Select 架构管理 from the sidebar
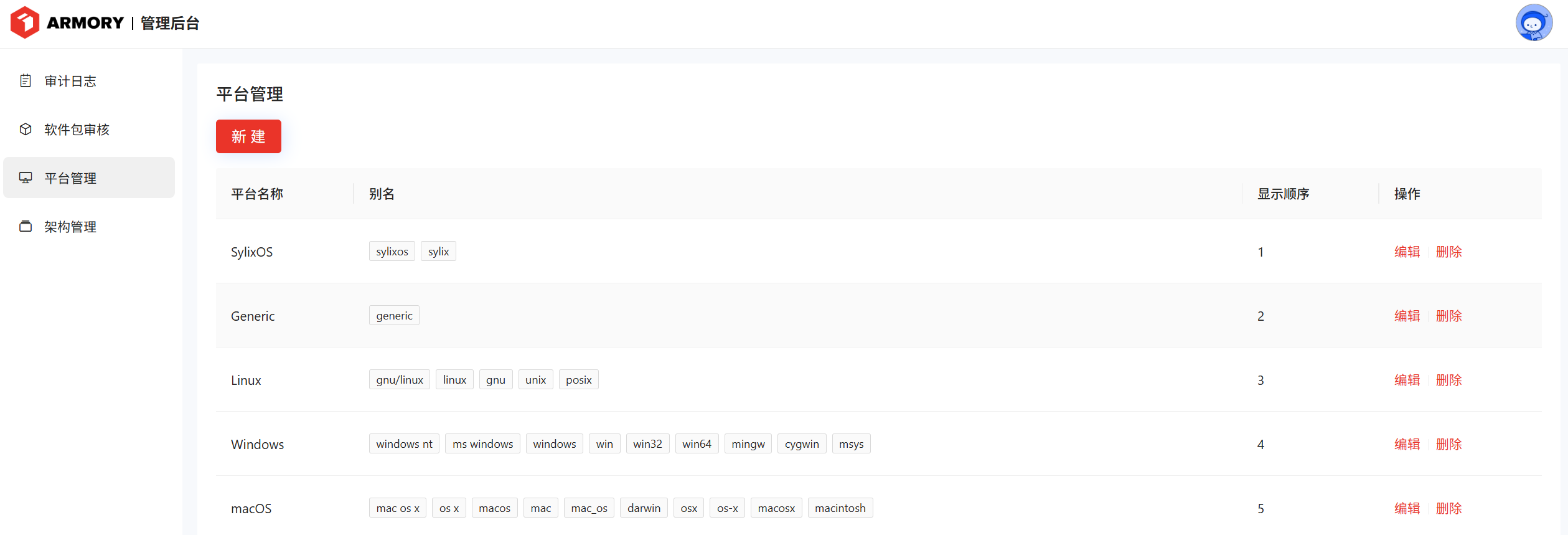Image resolution: width=1568 pixels, height=535 pixels. 70,227
